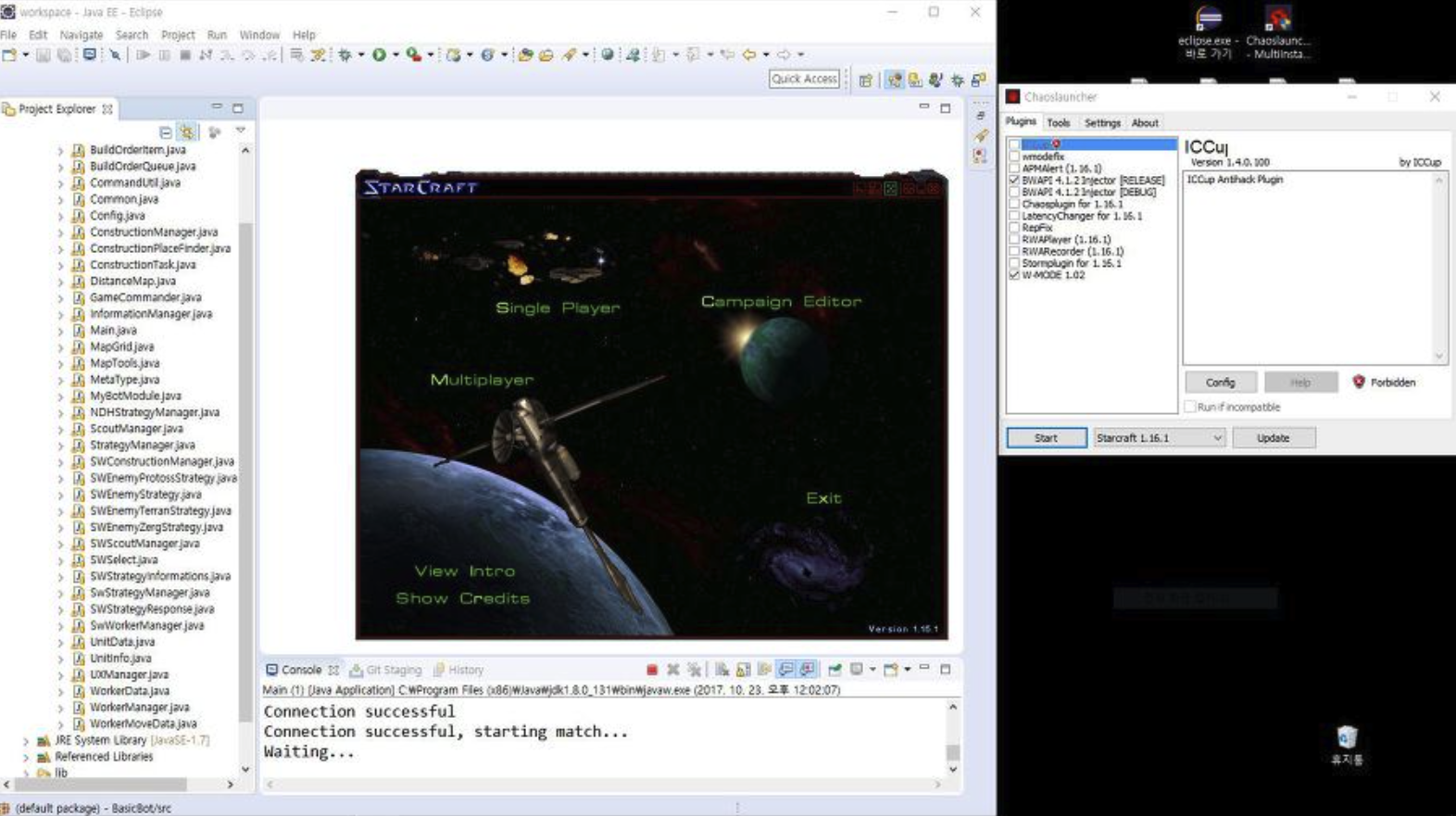Click Collapse All icon in Project Explorer

(165, 132)
